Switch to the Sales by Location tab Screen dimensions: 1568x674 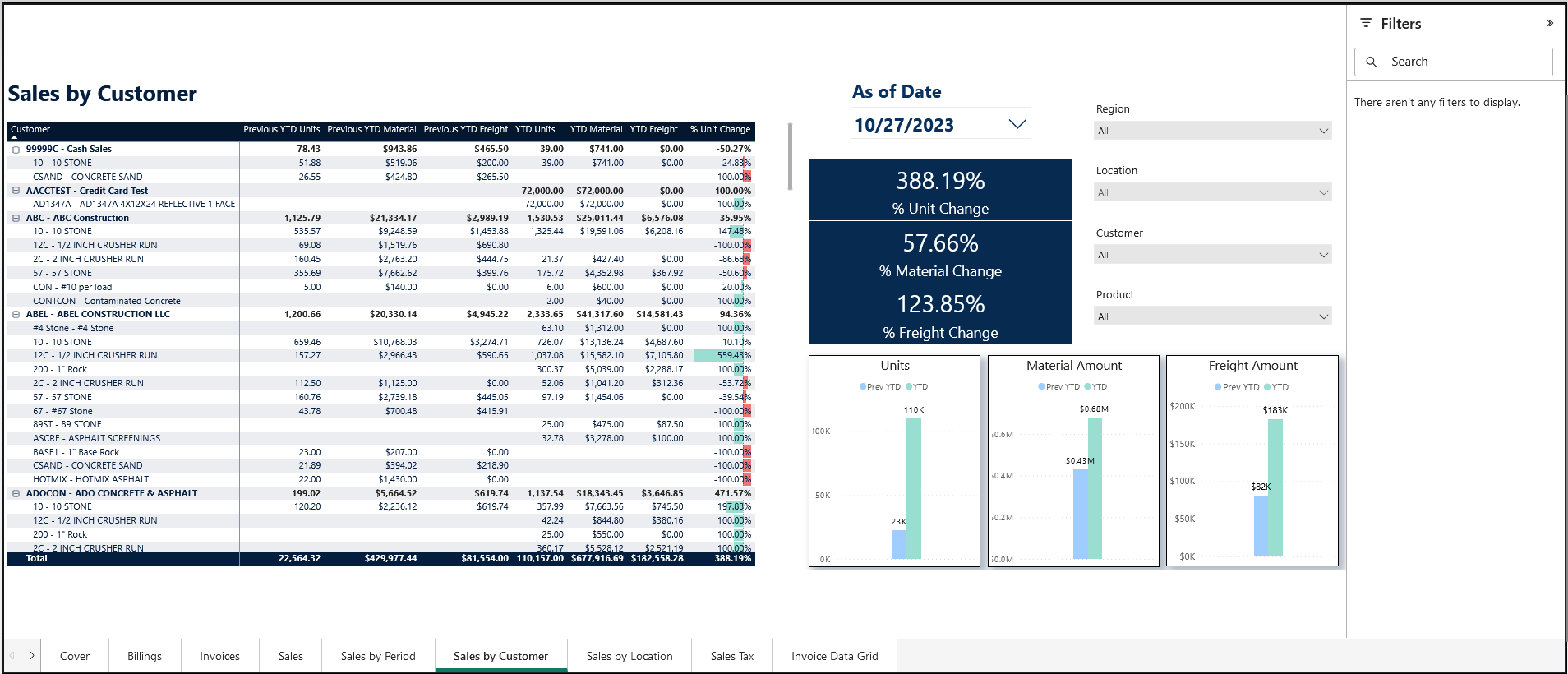click(x=630, y=656)
